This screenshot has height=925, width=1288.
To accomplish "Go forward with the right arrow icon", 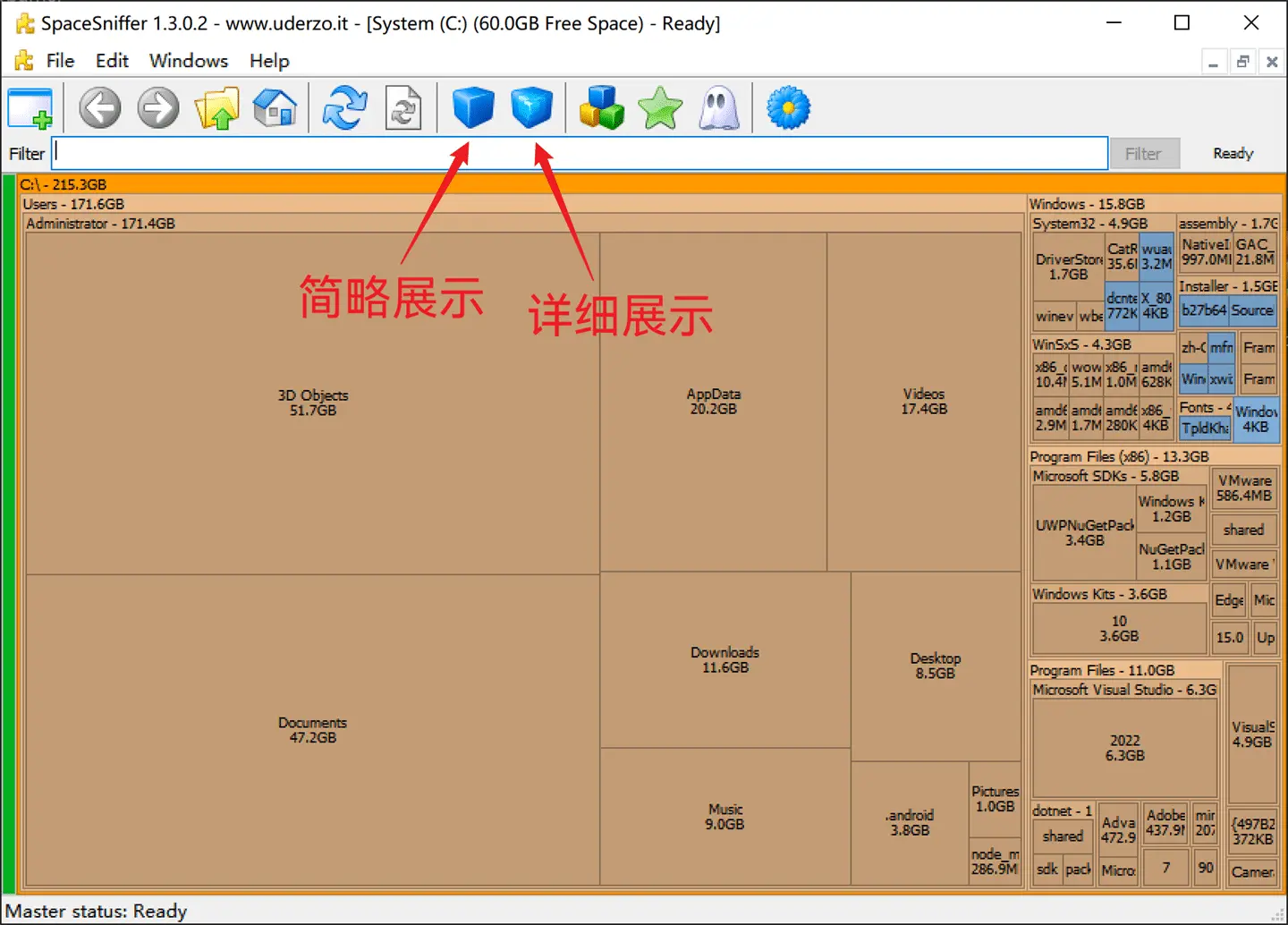I will point(158,108).
